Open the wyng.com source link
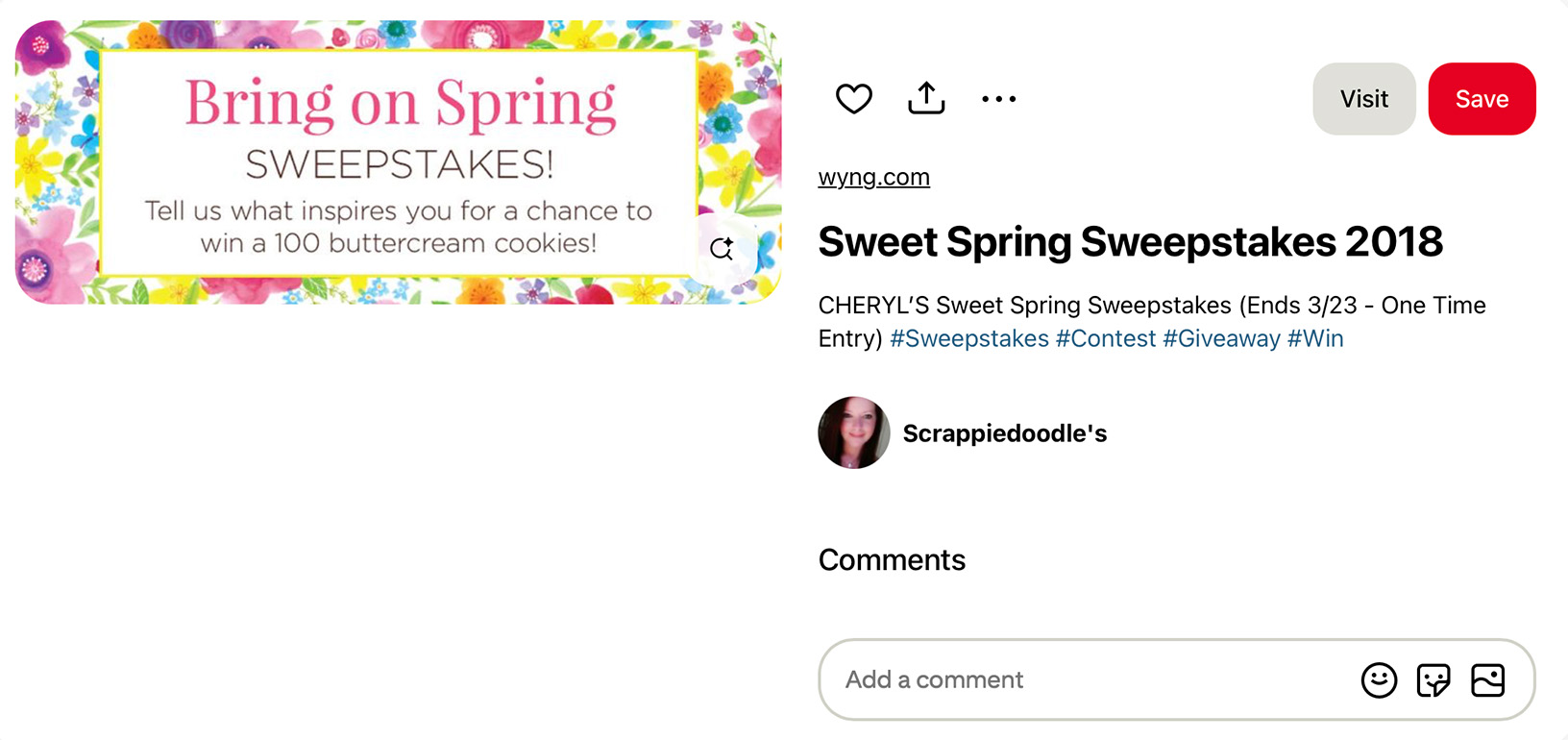Viewport: 1568px width, 740px height. tap(873, 177)
